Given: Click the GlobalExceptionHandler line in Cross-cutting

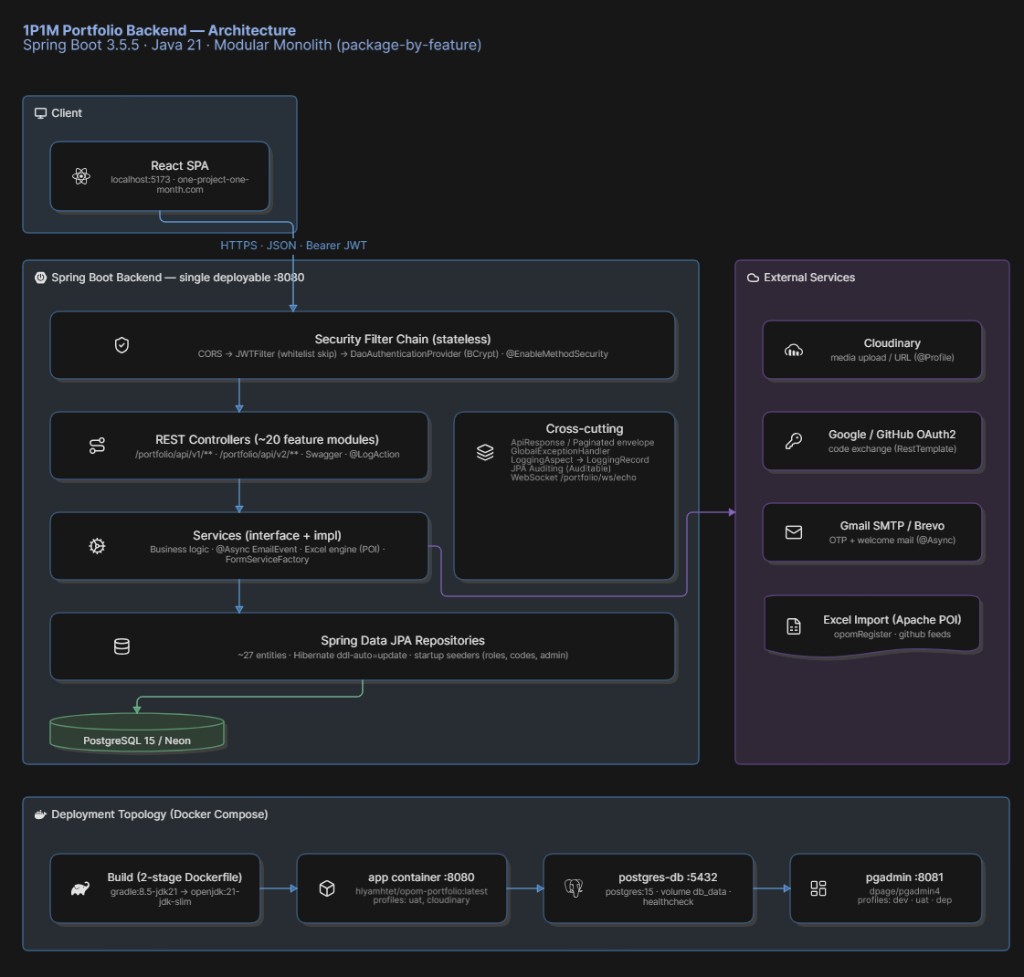Looking at the screenshot, I should point(560,451).
